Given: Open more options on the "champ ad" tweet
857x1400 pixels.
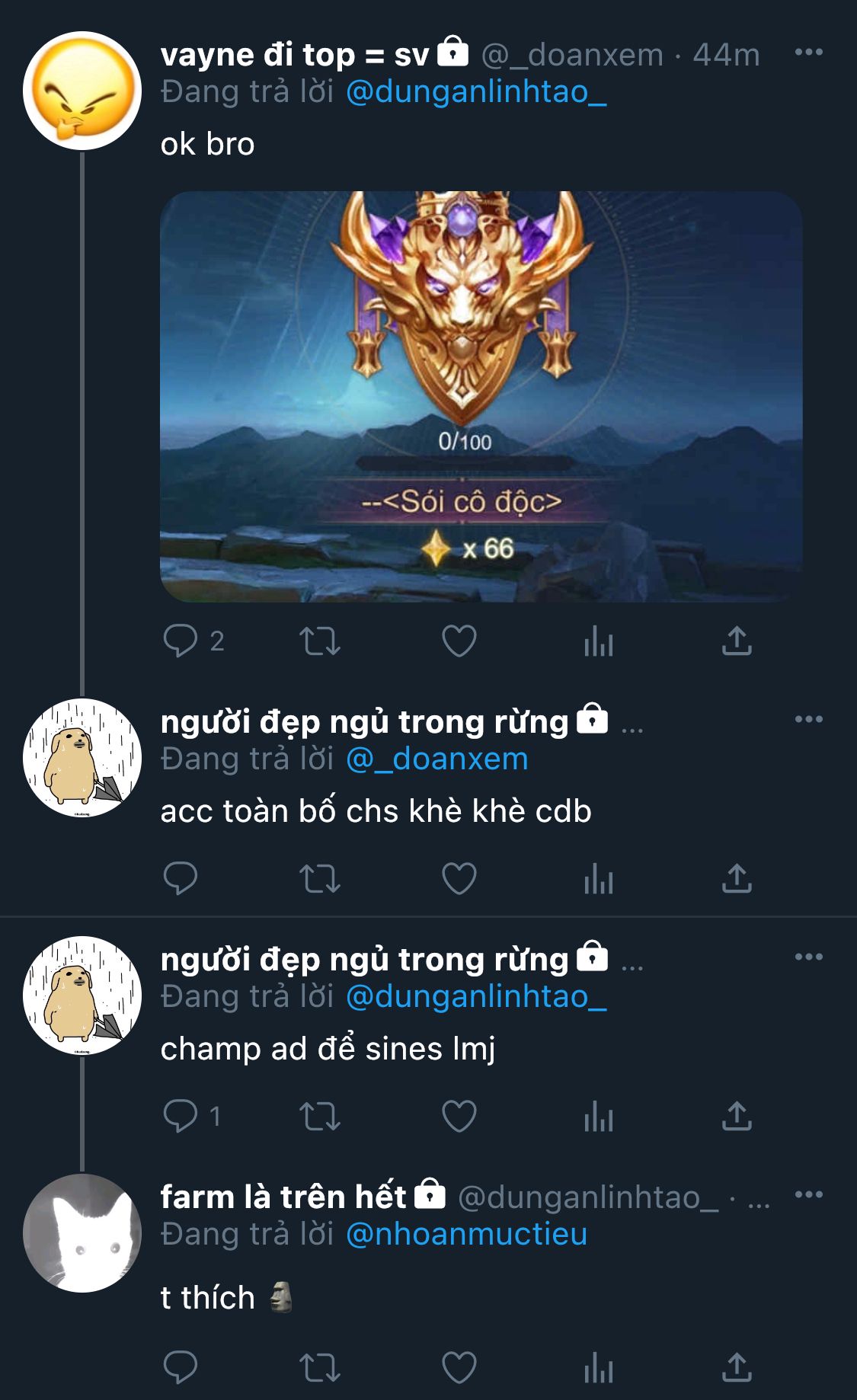Looking at the screenshot, I should tap(808, 957).
